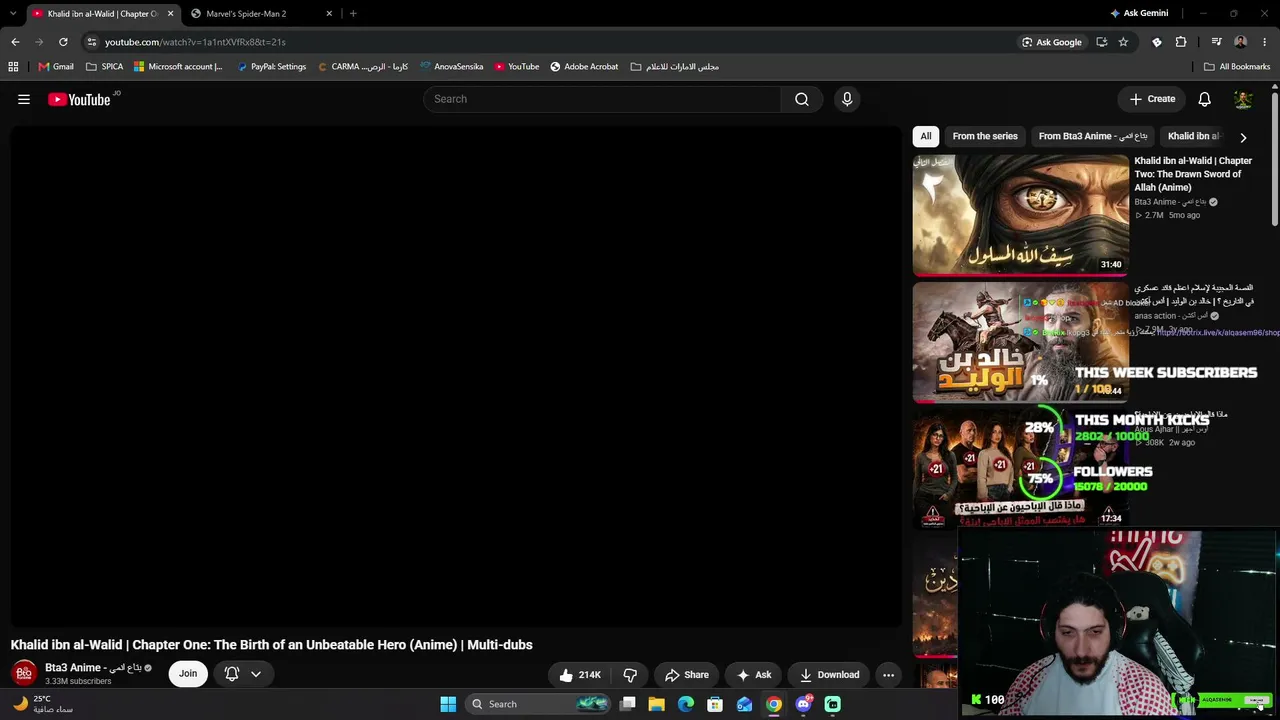Start voice search with the microphone
The height and width of the screenshot is (720, 1280).
[x=847, y=99]
